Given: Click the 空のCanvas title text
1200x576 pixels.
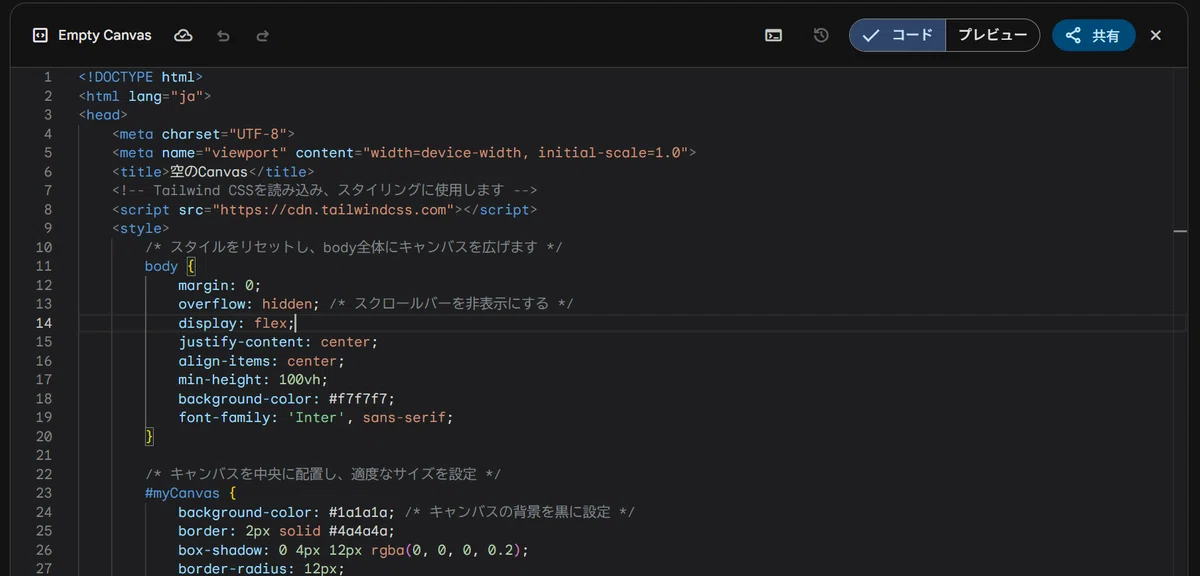Looking at the screenshot, I should pyautogui.click(x=209, y=172).
